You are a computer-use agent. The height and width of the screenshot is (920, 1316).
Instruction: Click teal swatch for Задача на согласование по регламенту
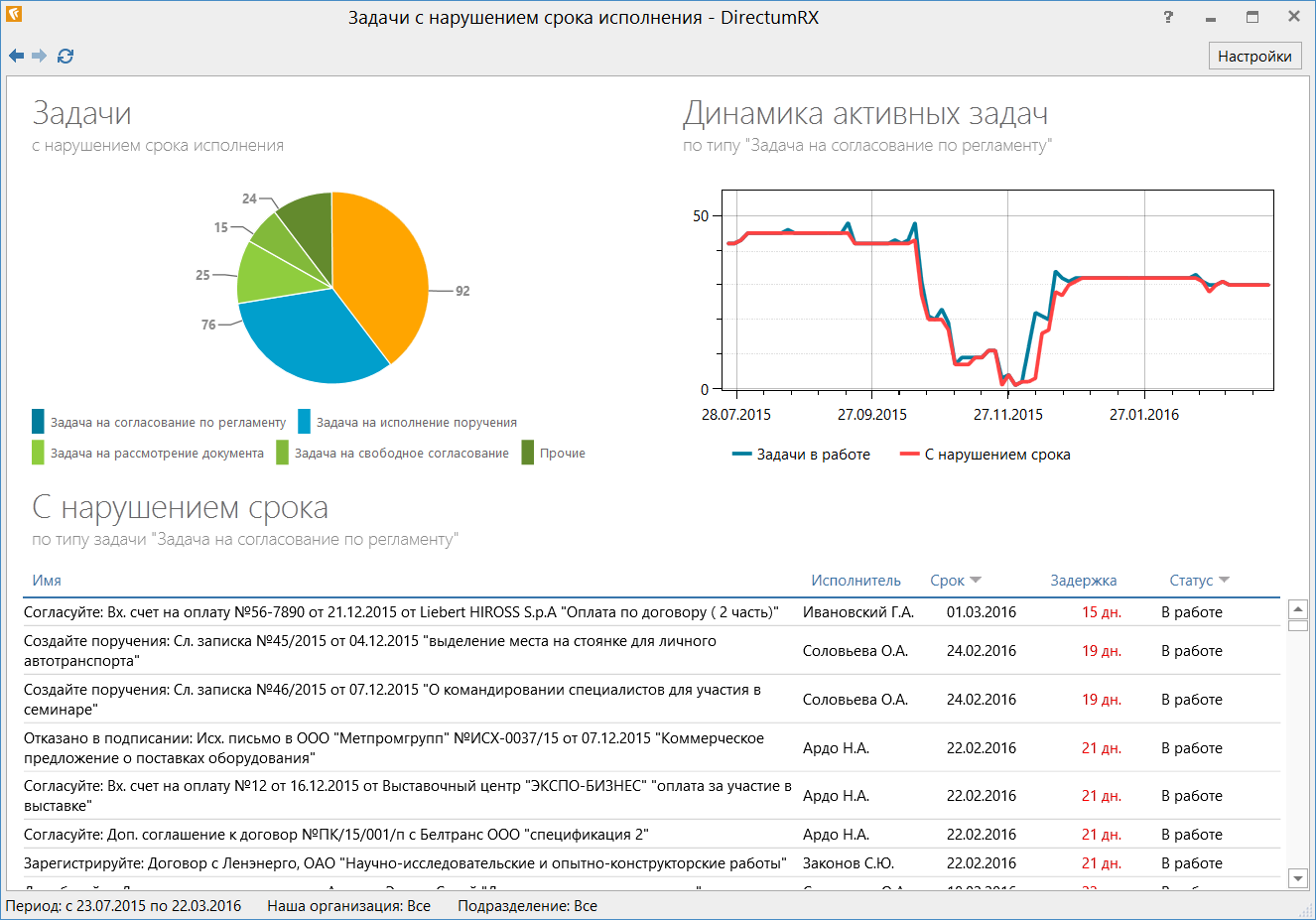point(38,422)
